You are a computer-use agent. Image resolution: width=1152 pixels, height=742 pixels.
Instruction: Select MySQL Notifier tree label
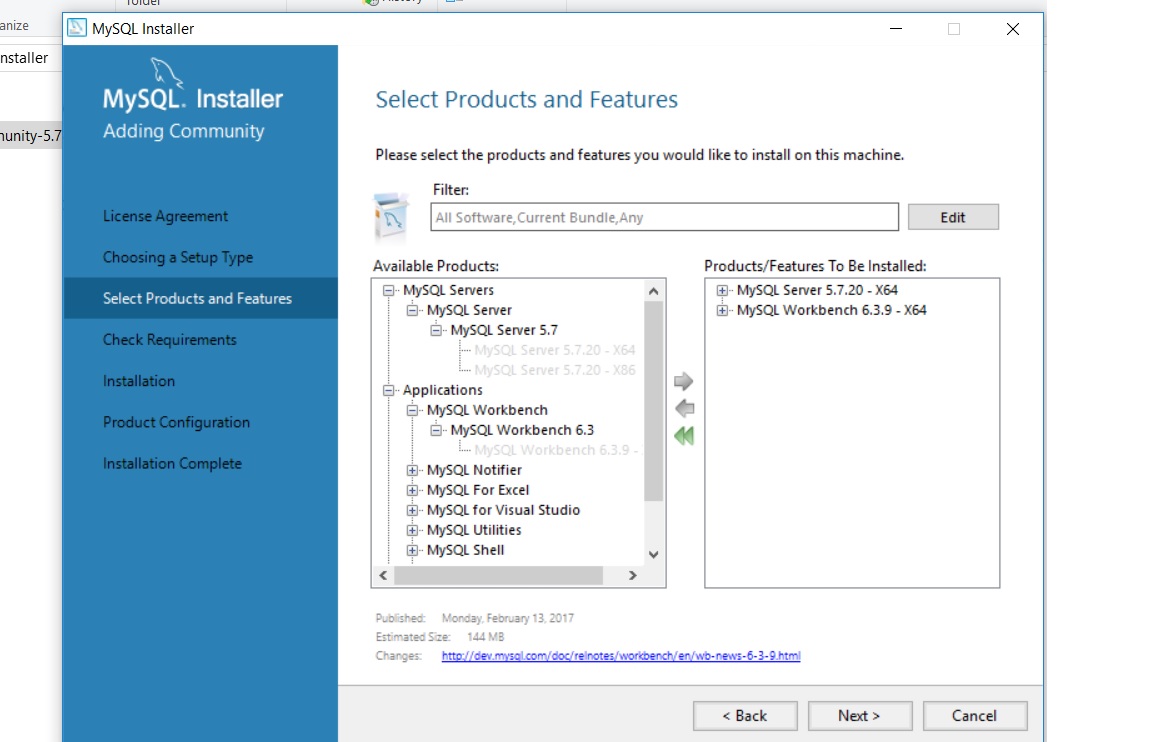click(474, 470)
